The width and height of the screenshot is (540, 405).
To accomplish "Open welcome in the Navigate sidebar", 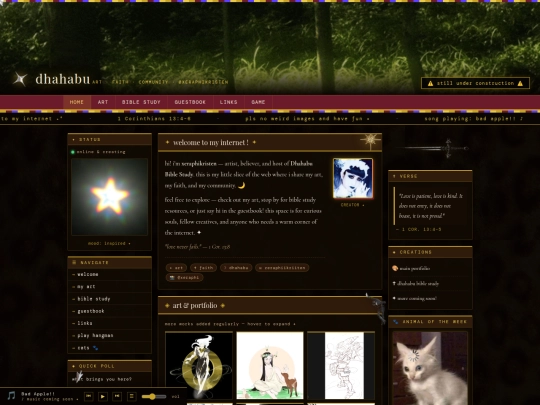I will [110, 274].
